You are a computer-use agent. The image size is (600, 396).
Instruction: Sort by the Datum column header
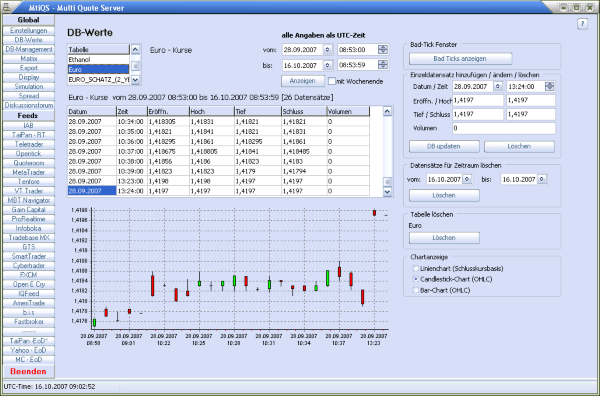coord(92,111)
